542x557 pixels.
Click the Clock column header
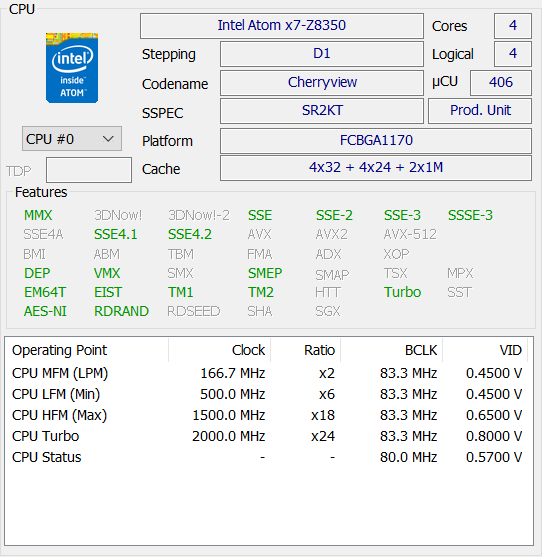(x=219, y=350)
